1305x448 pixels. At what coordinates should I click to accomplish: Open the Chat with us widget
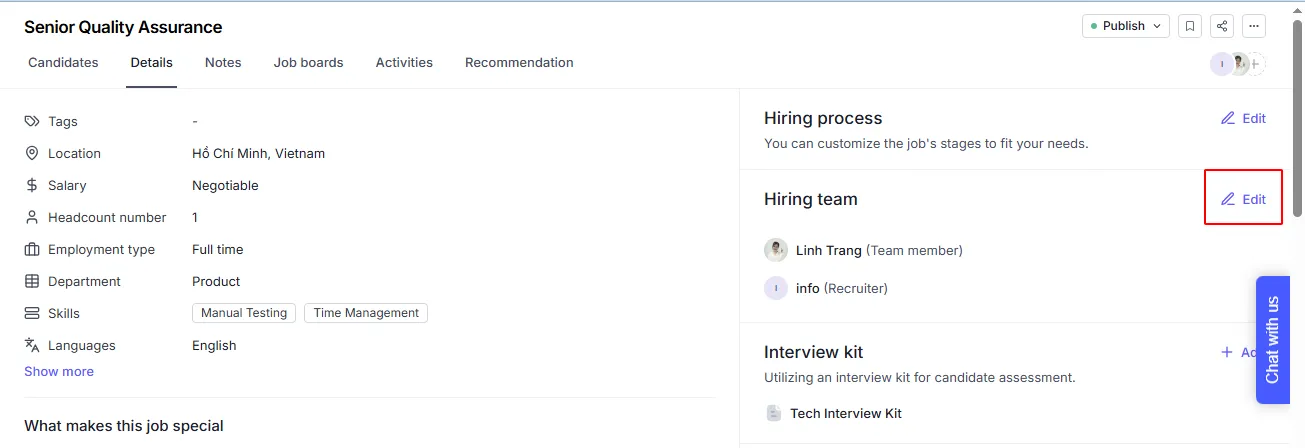1273,340
